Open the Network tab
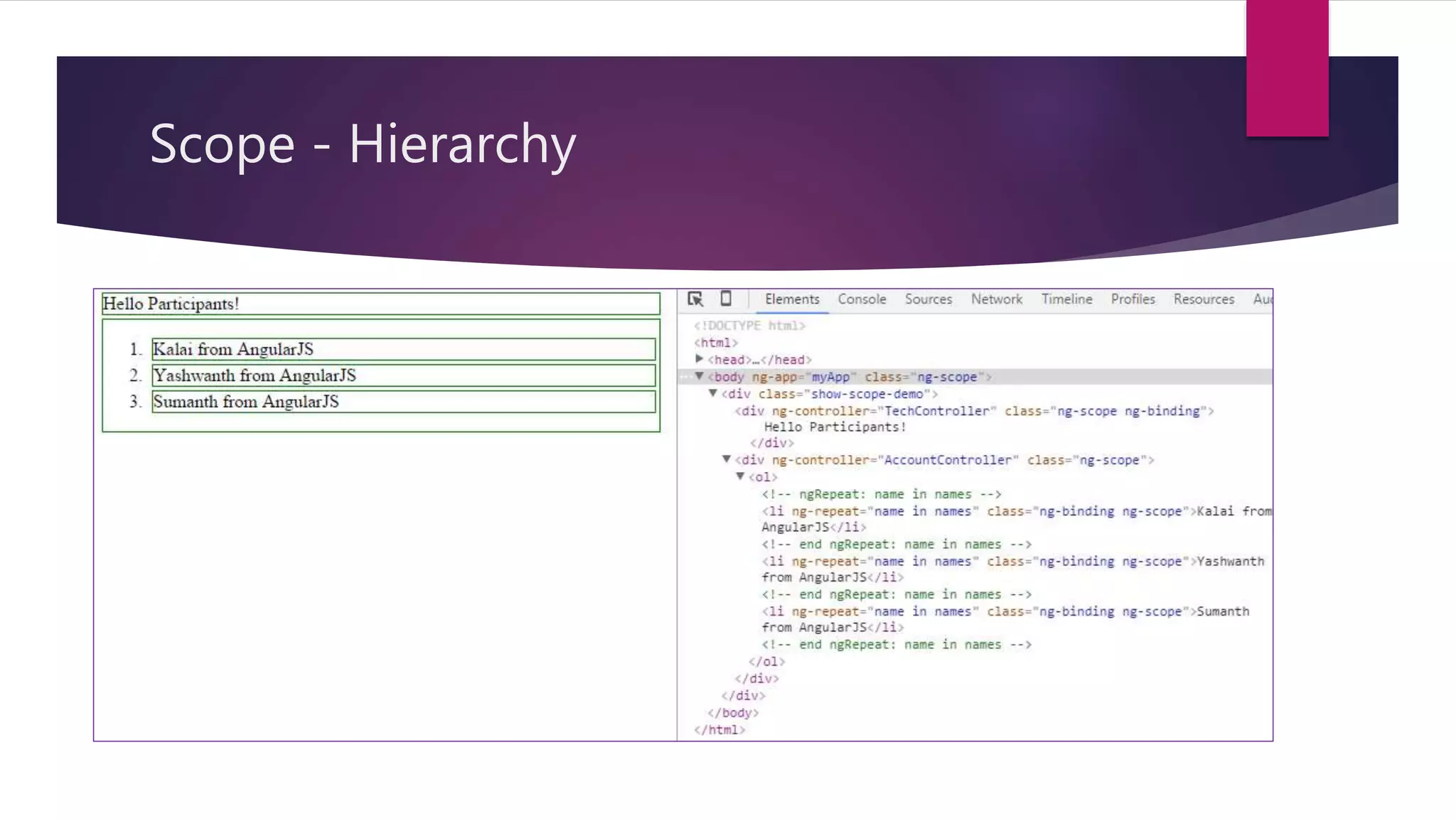 (996, 299)
